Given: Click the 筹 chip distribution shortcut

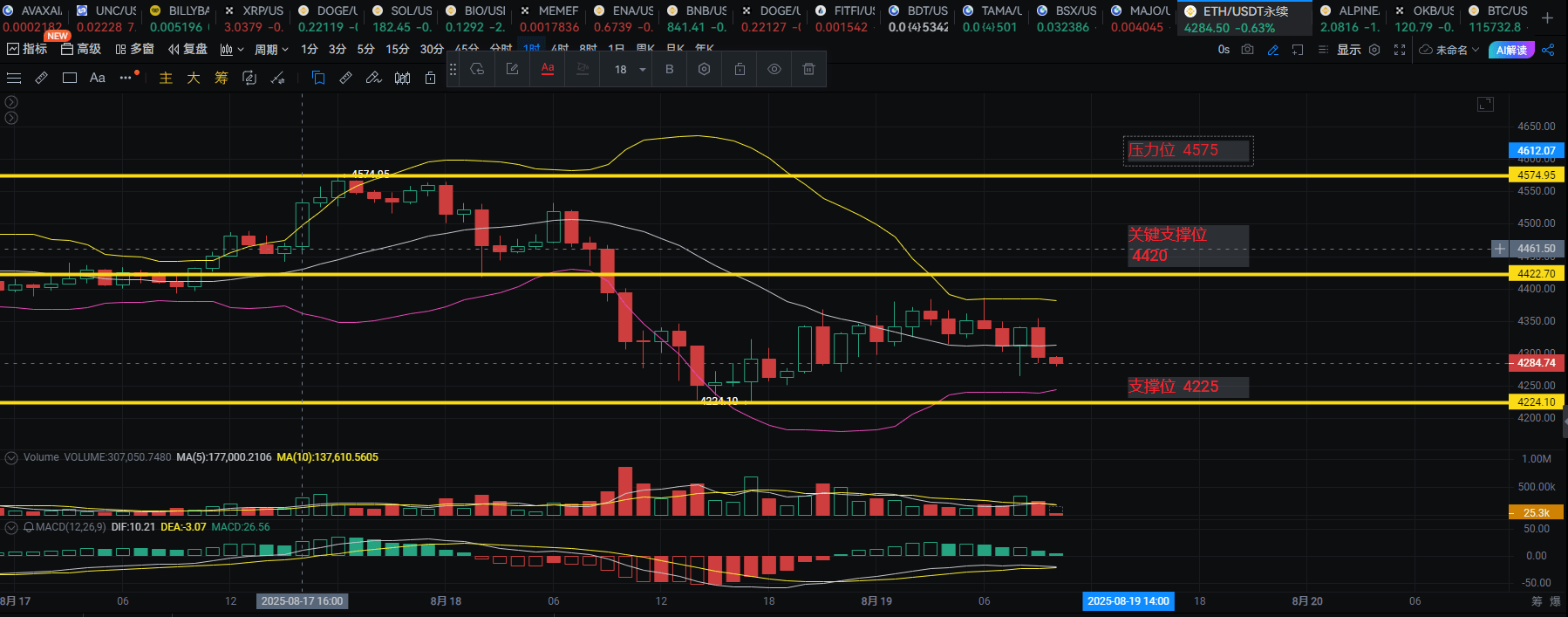Looking at the screenshot, I should point(222,79).
